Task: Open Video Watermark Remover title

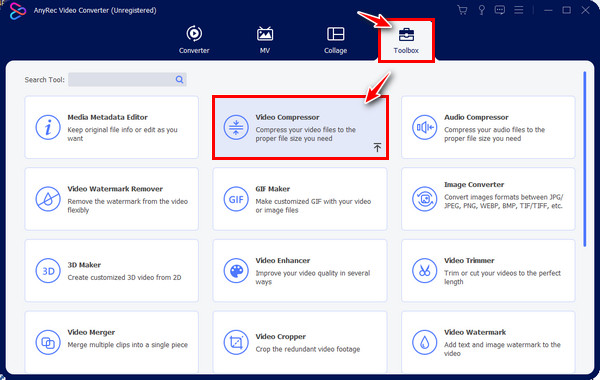Action: pos(115,189)
